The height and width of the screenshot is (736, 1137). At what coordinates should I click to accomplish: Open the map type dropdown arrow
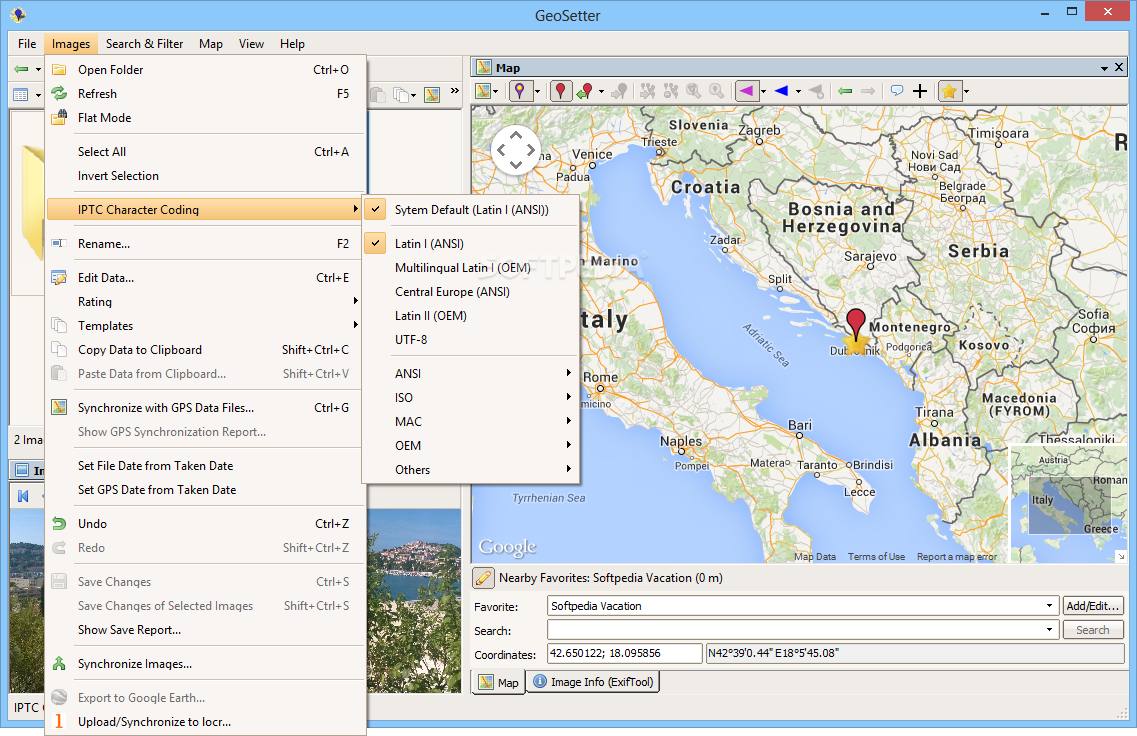[495, 91]
